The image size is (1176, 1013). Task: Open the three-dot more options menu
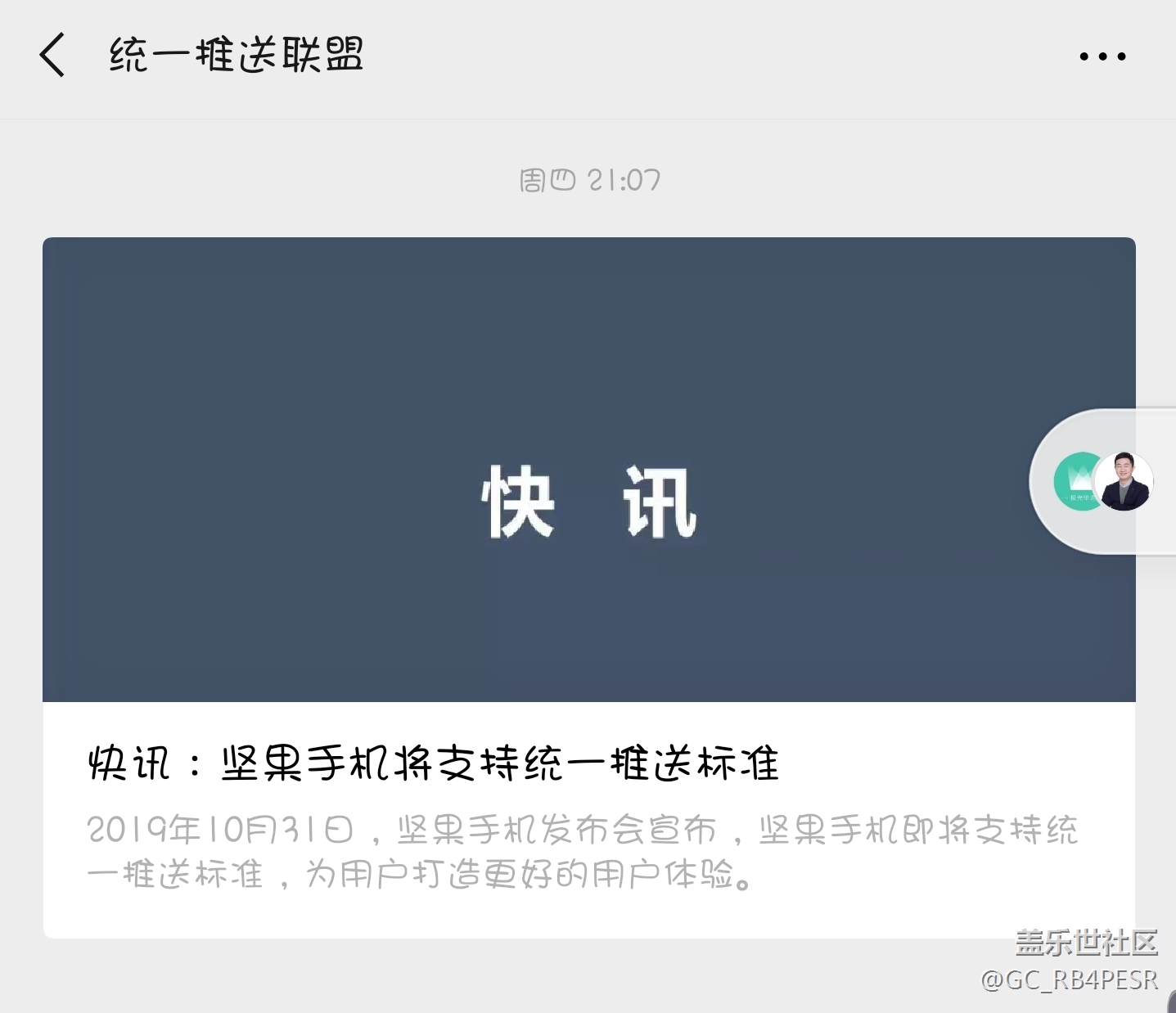pyautogui.click(x=1102, y=56)
